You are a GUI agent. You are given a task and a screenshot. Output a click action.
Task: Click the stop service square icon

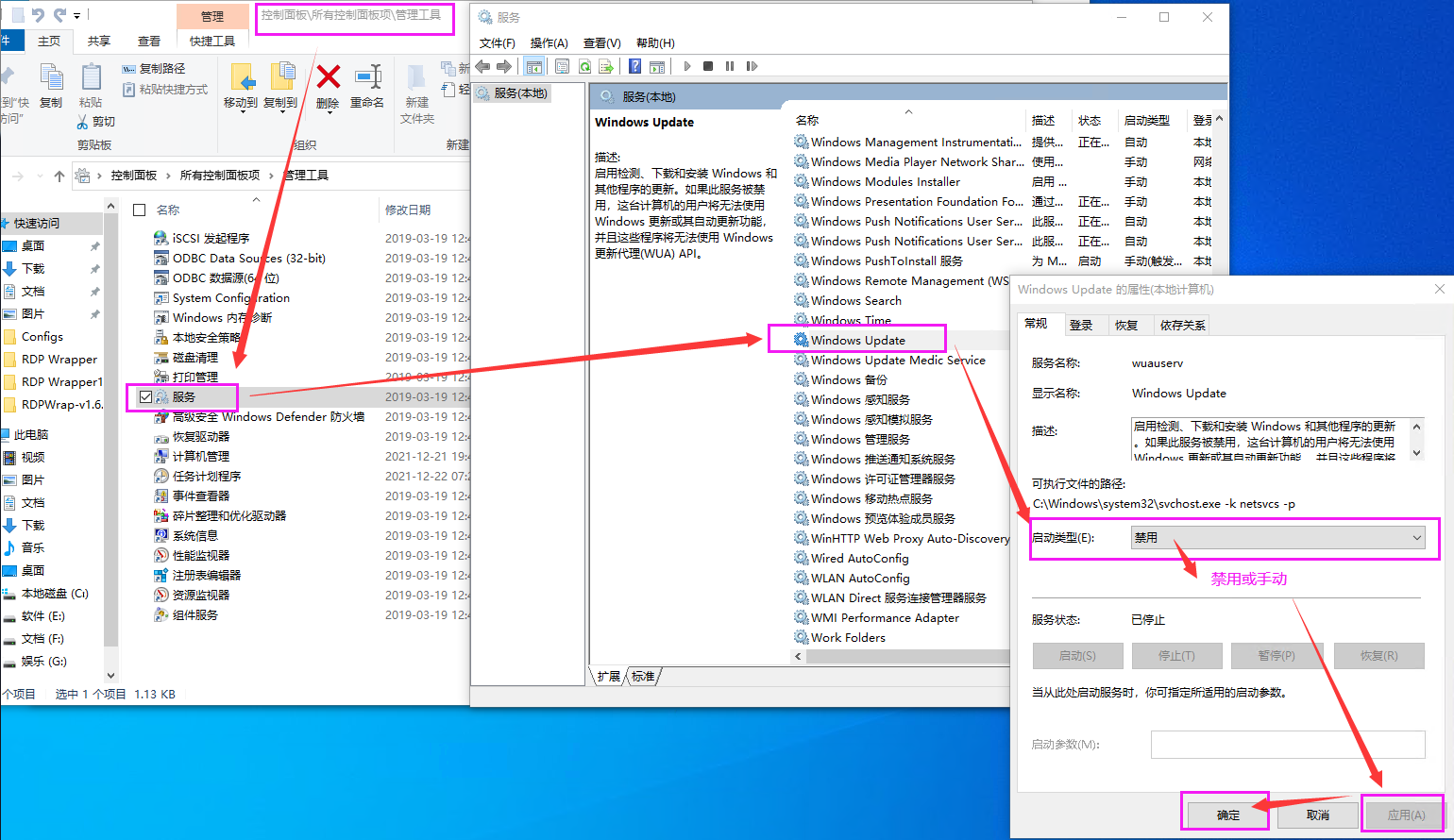(709, 66)
